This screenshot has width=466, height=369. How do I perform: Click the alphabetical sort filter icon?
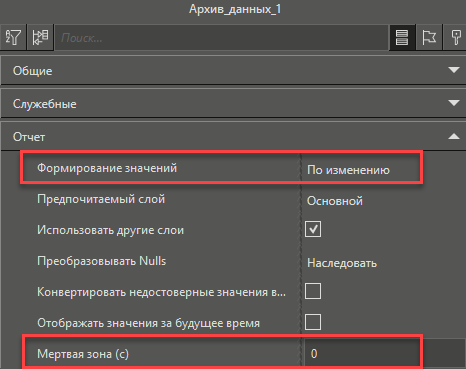point(13,37)
